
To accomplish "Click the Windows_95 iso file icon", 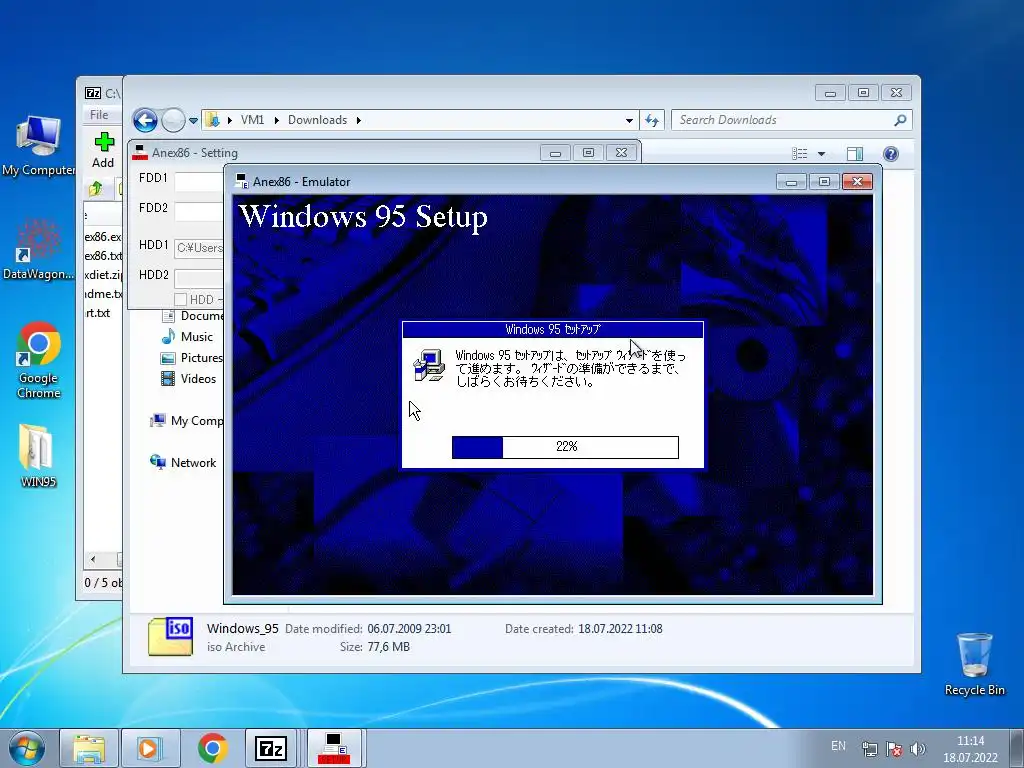I will pyautogui.click(x=171, y=636).
